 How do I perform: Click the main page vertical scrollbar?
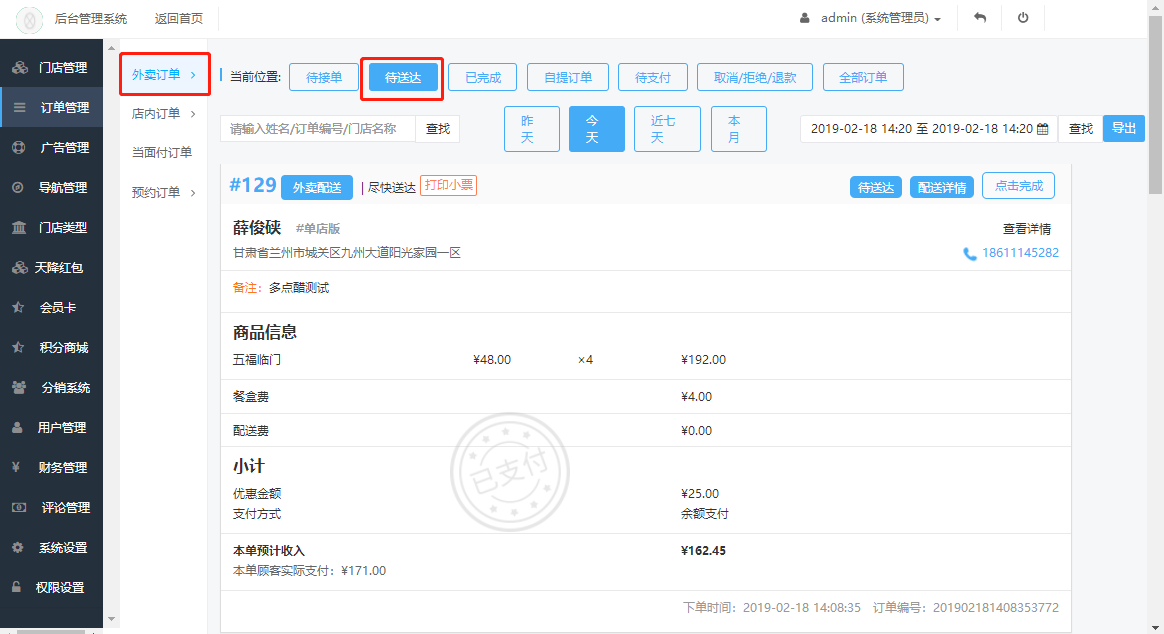1156,104
